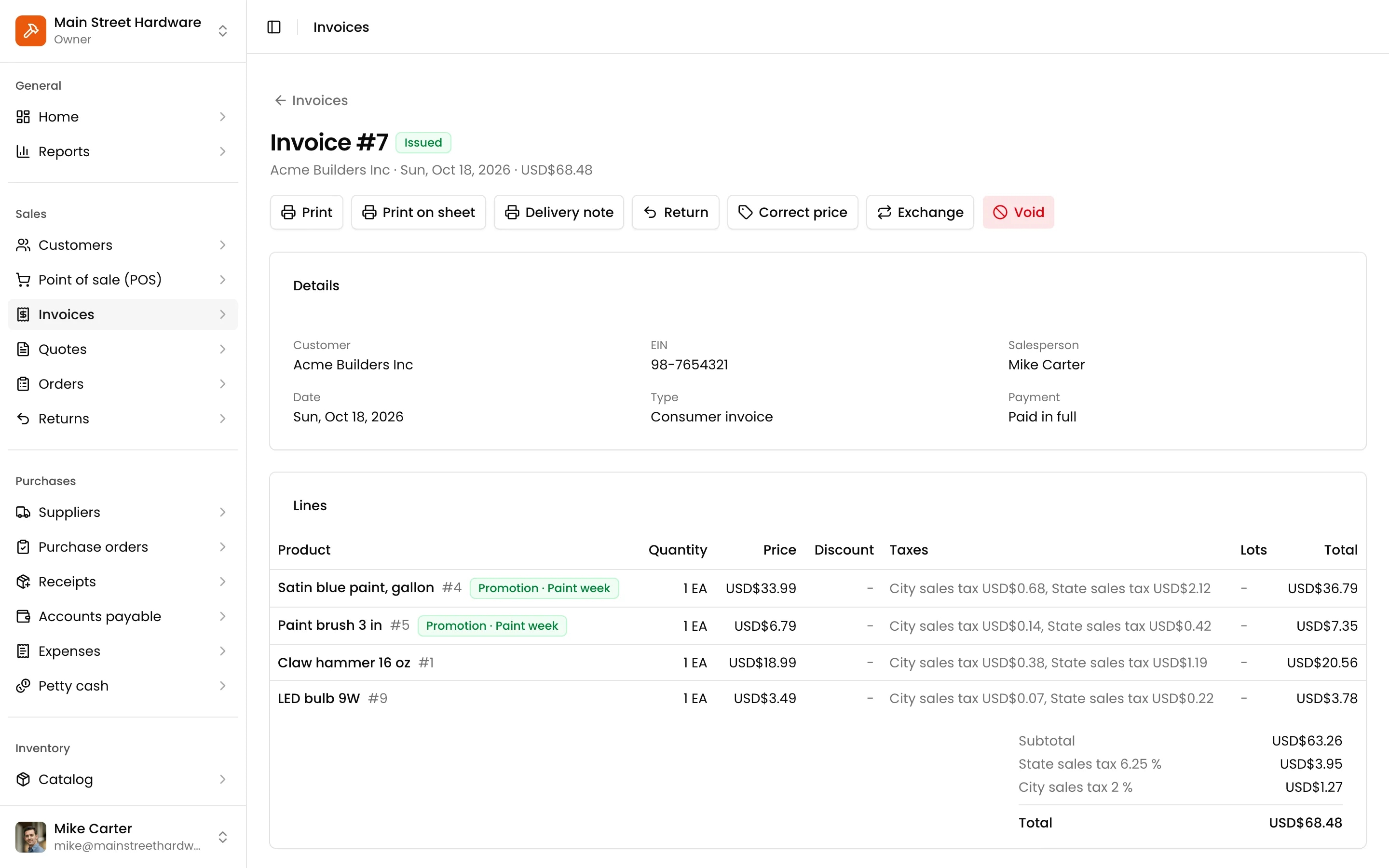Click the Expenses receipt icon
The height and width of the screenshot is (868, 1389).
tap(23, 651)
